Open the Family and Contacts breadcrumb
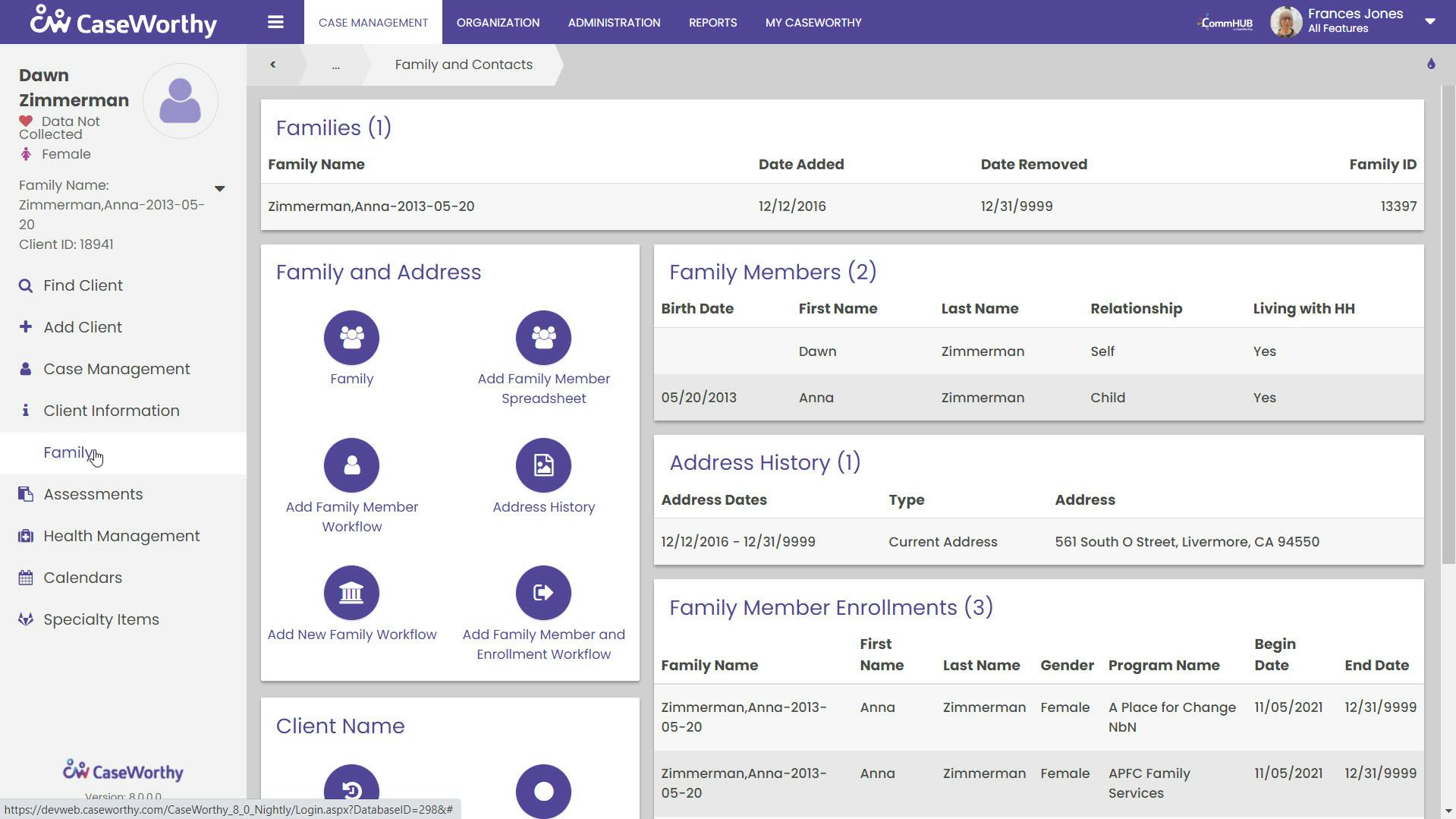 pos(463,65)
